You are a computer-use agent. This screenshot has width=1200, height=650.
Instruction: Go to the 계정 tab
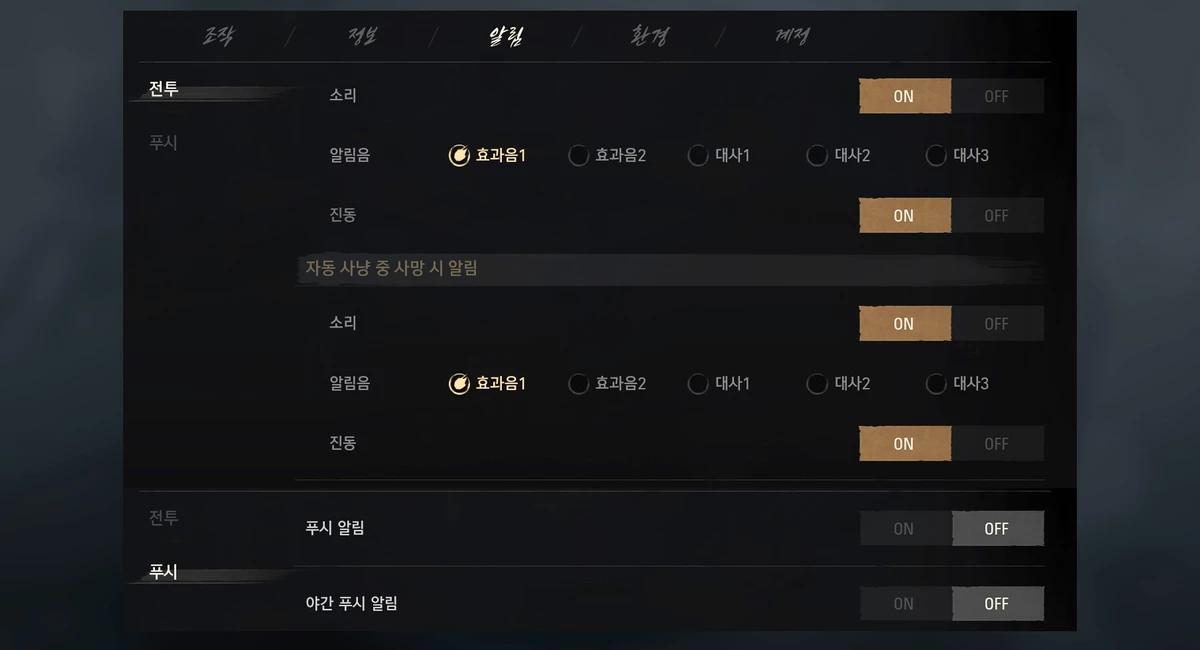tap(792, 36)
